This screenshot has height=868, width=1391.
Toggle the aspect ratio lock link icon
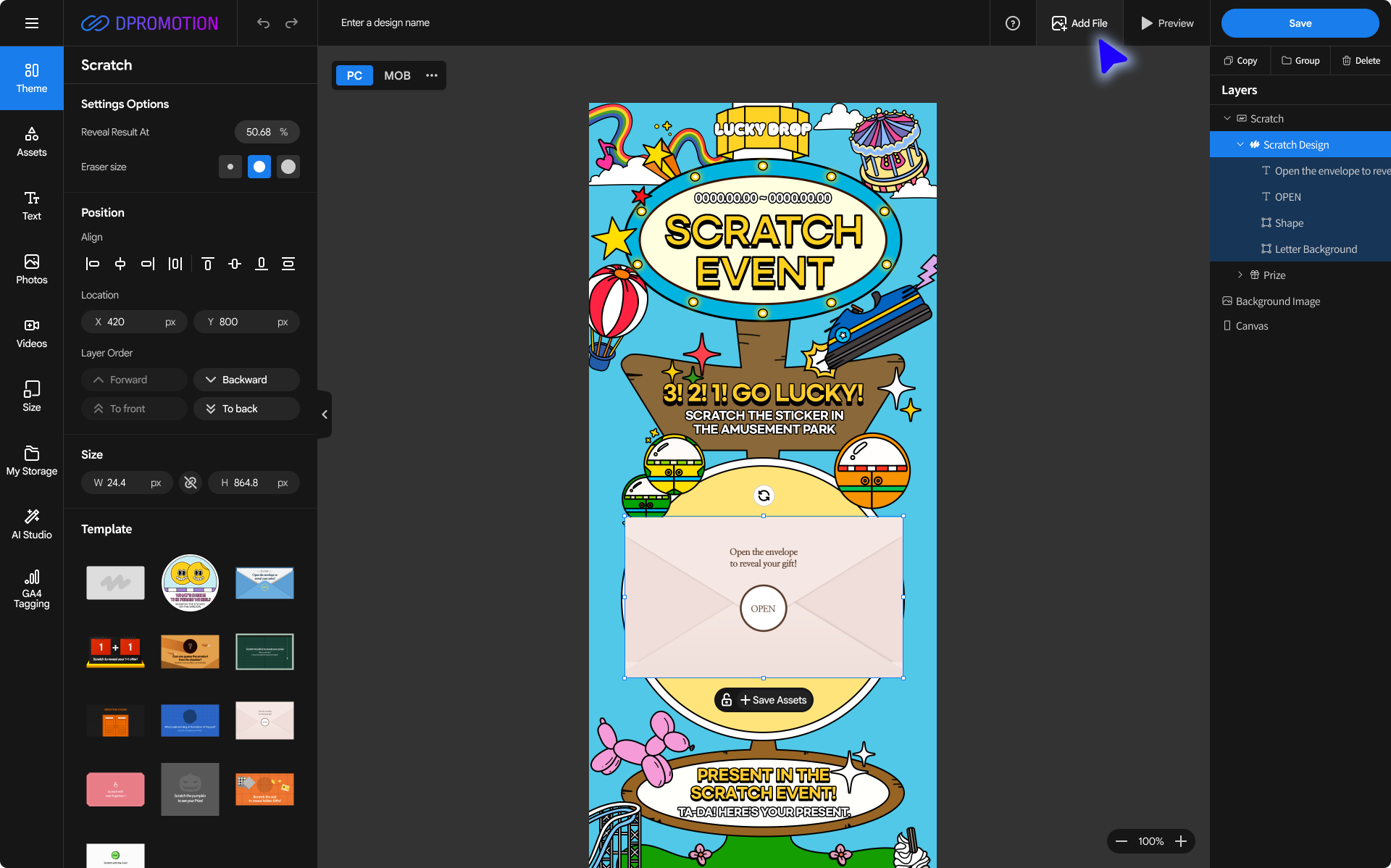pos(191,483)
